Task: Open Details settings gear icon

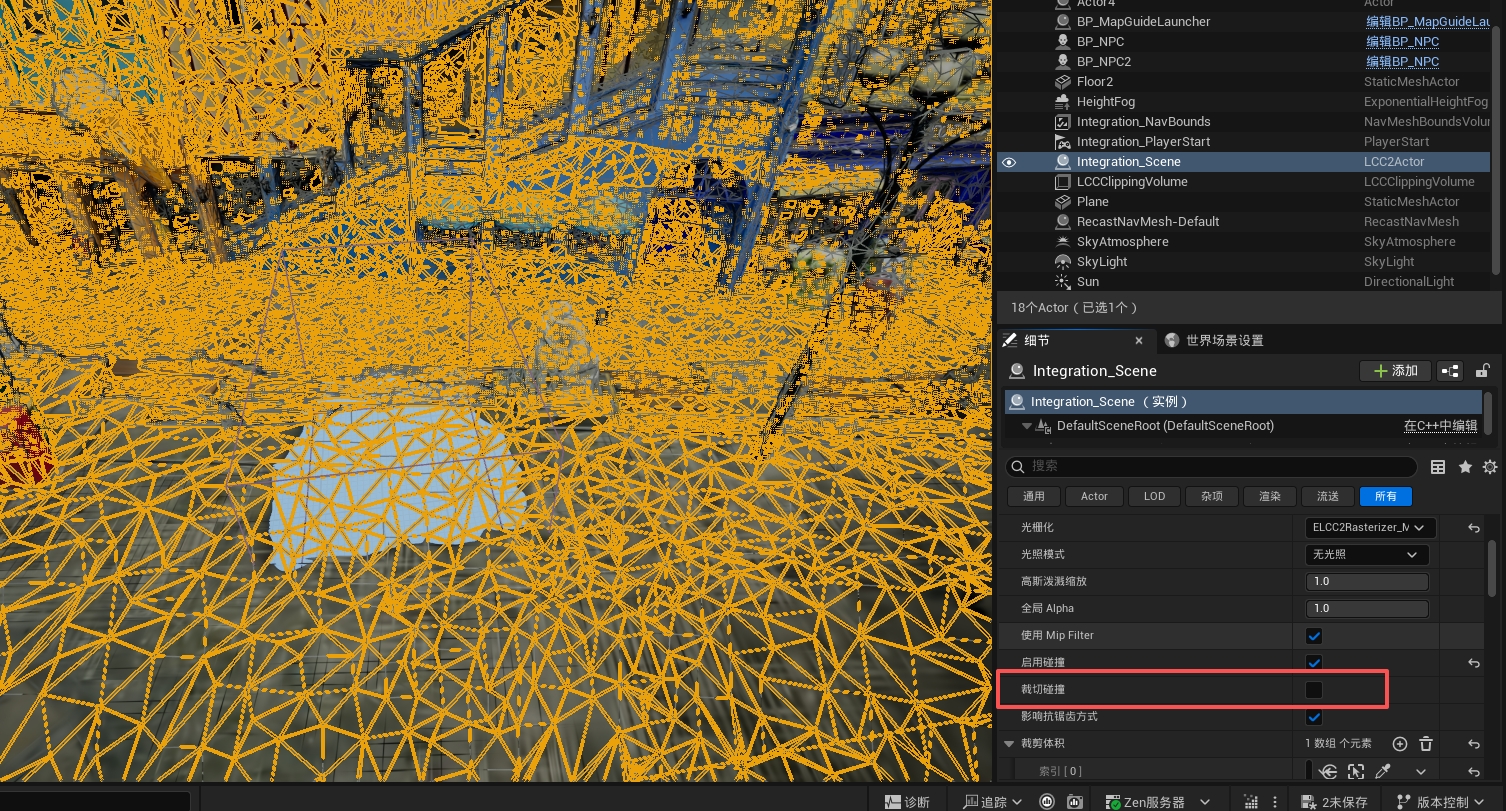Action: 1490,467
